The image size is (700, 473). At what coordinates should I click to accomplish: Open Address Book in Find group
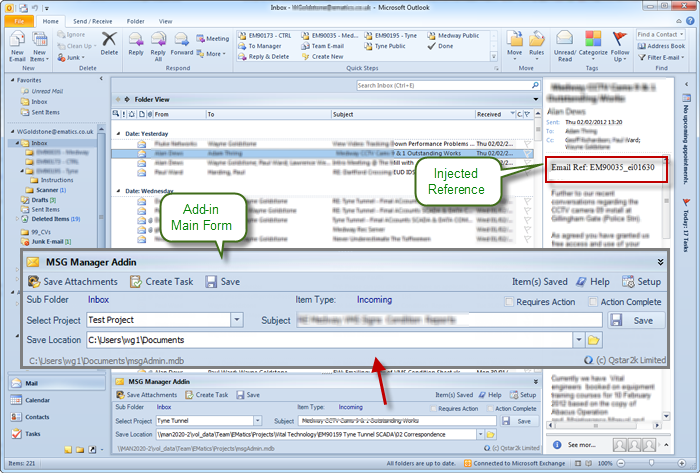tap(661, 46)
